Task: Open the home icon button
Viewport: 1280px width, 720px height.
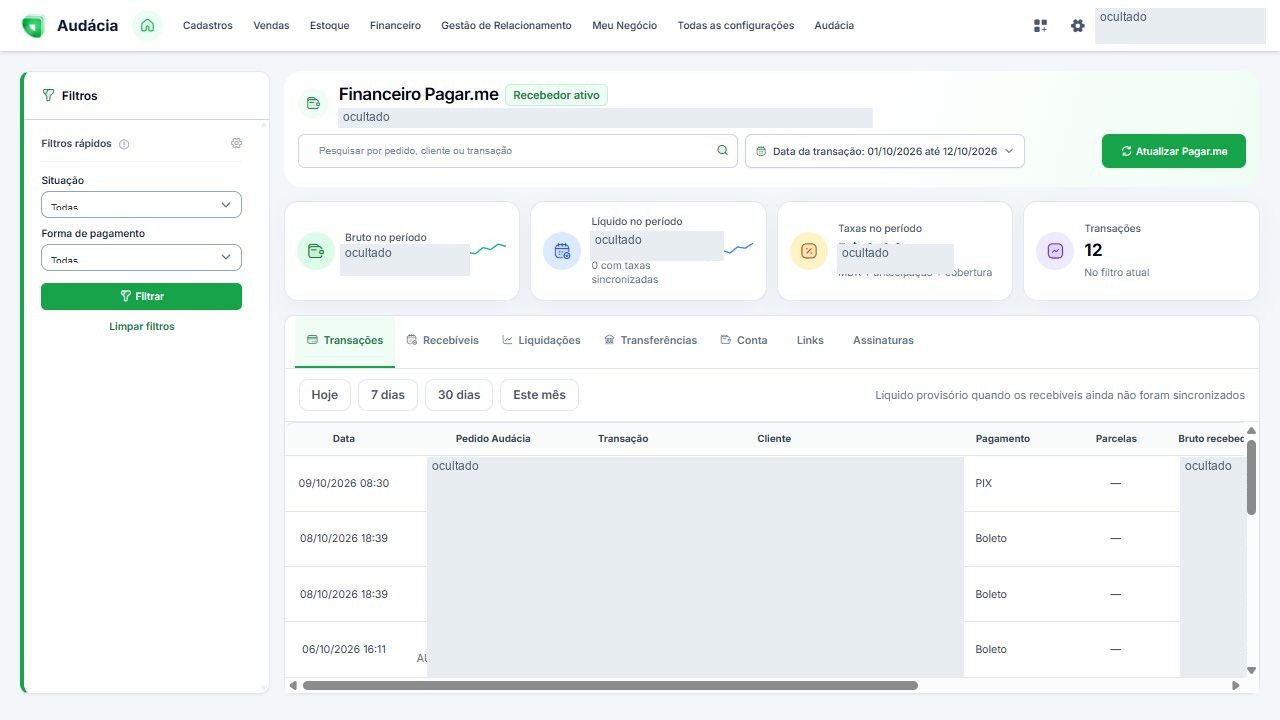Action: [147, 26]
